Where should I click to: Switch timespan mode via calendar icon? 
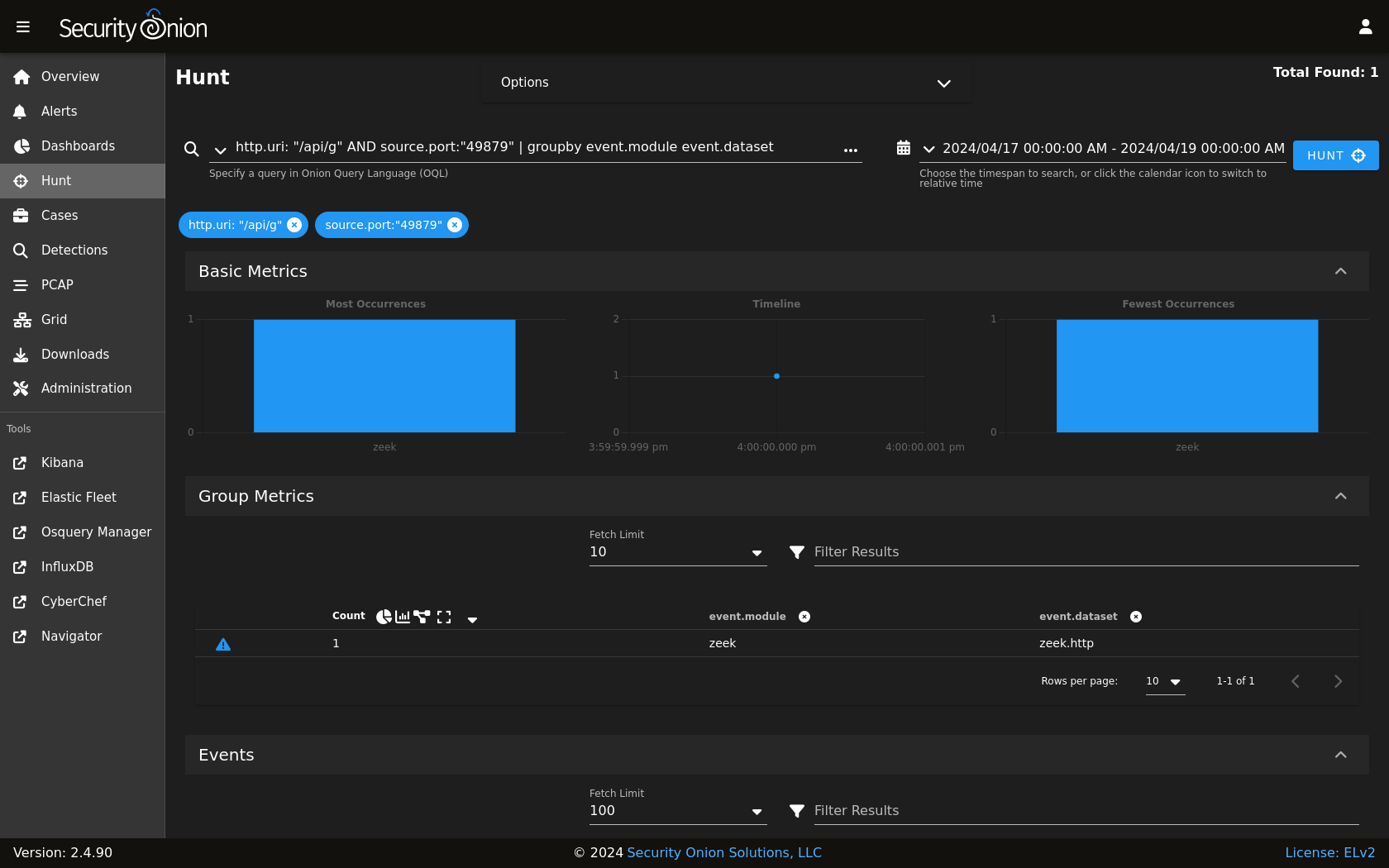(903, 148)
